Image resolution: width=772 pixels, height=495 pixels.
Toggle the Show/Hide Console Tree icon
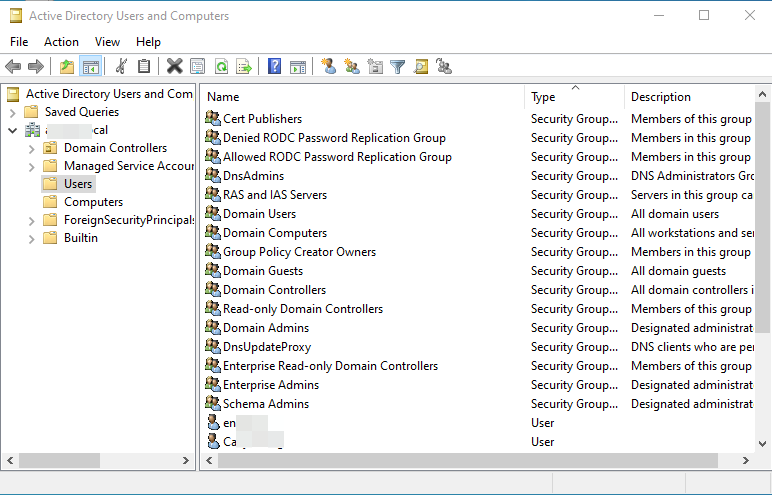pos(91,66)
